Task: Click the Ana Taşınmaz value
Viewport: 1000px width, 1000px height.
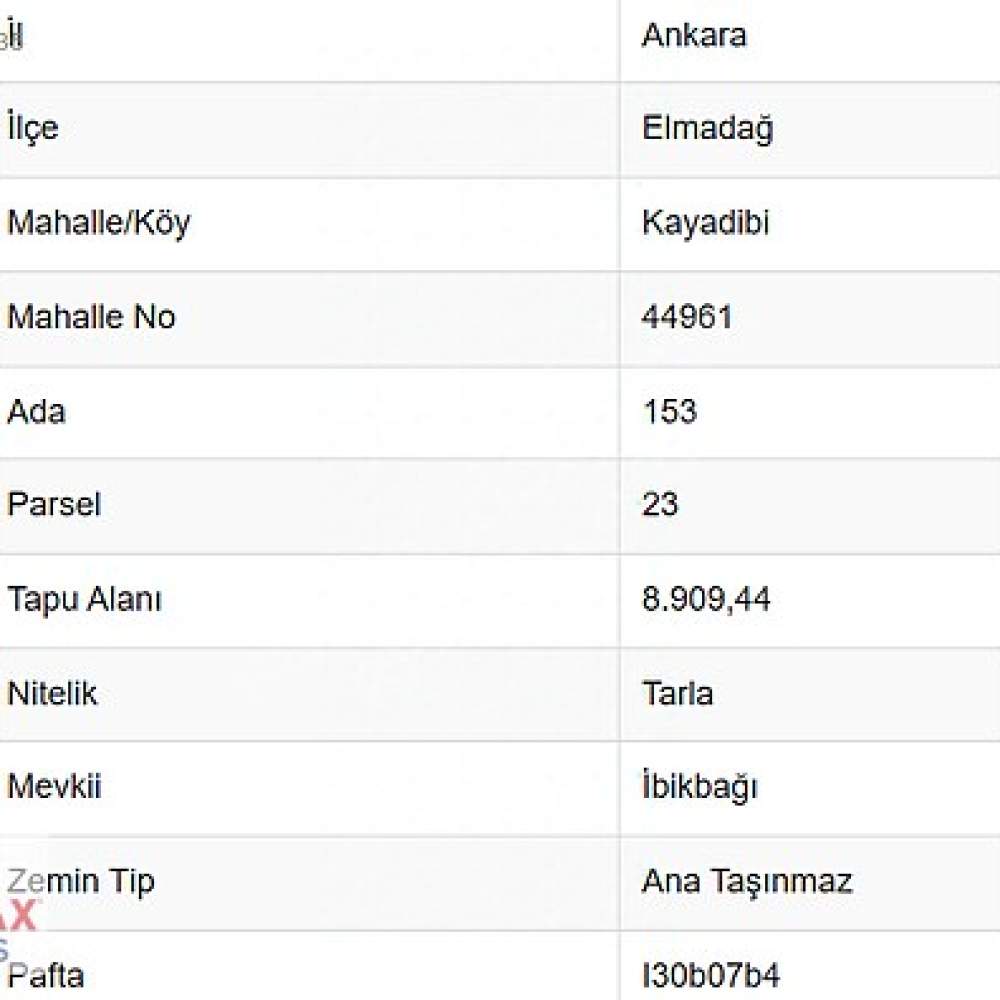Action: coord(747,882)
